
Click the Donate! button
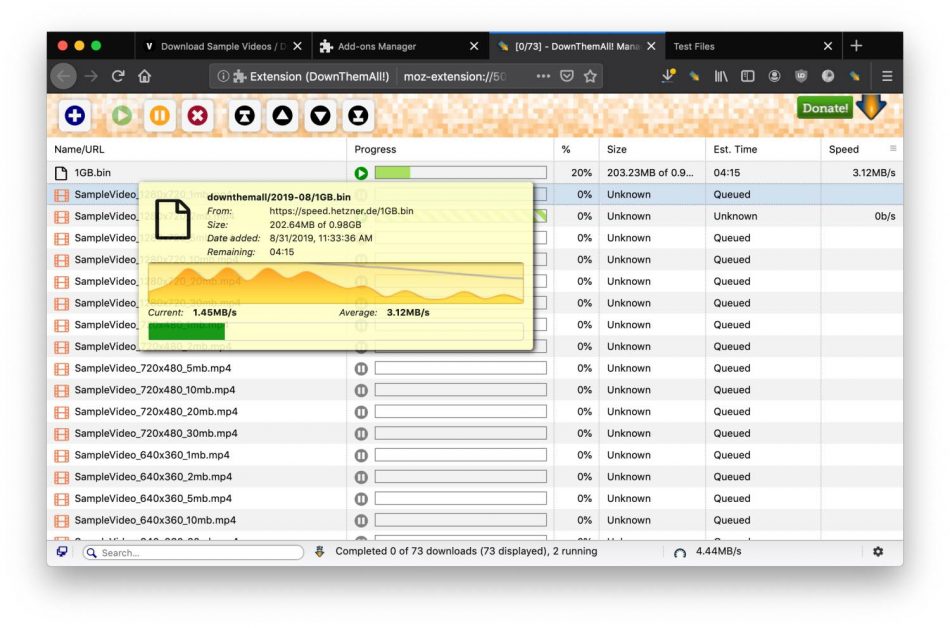pyautogui.click(x=825, y=108)
